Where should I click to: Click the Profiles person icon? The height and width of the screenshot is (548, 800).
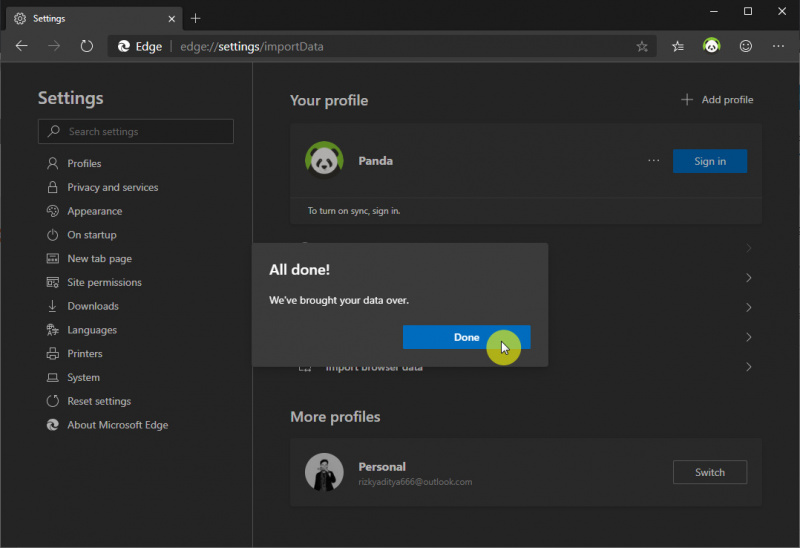click(53, 163)
